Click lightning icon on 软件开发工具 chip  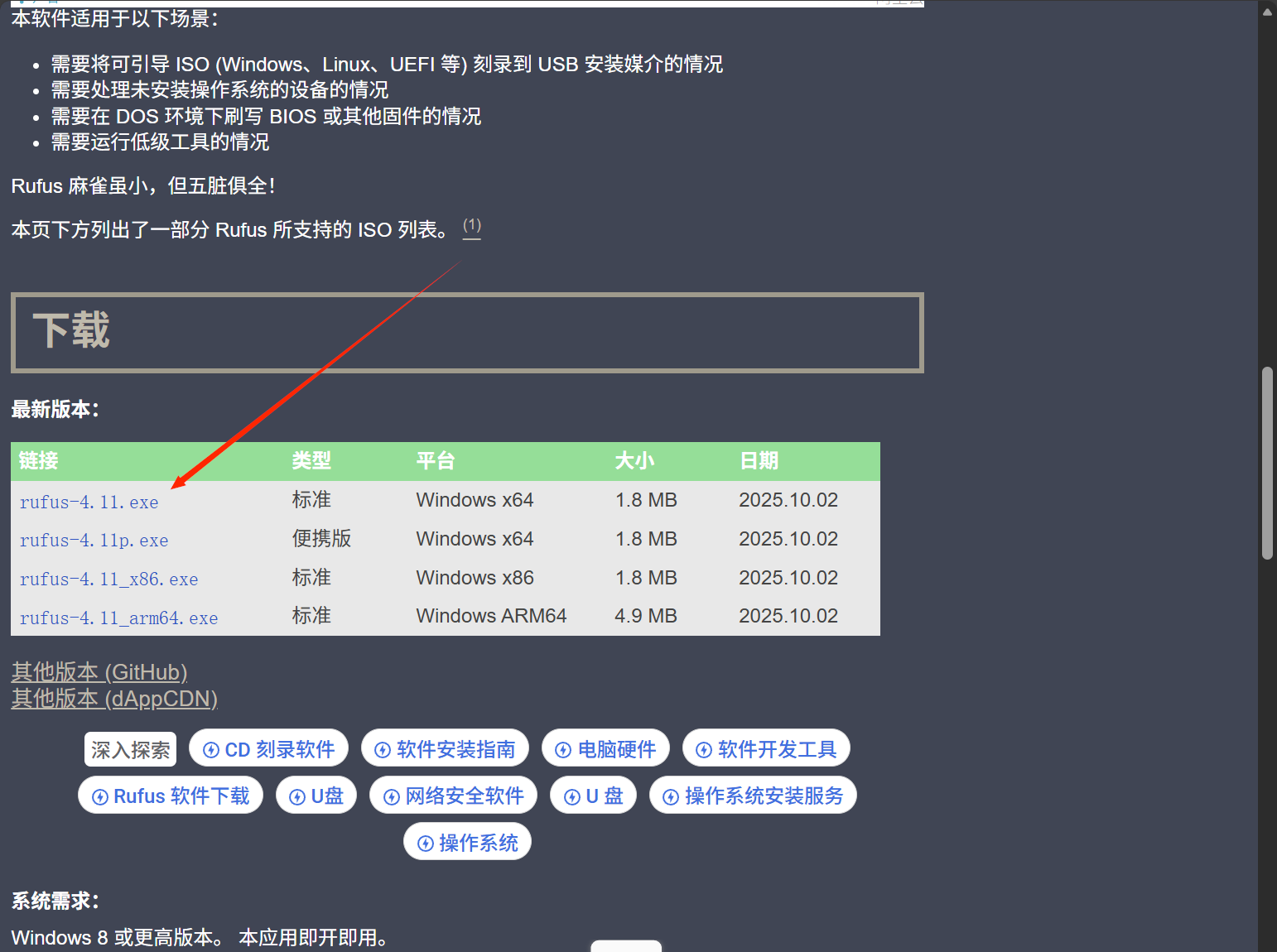click(704, 750)
